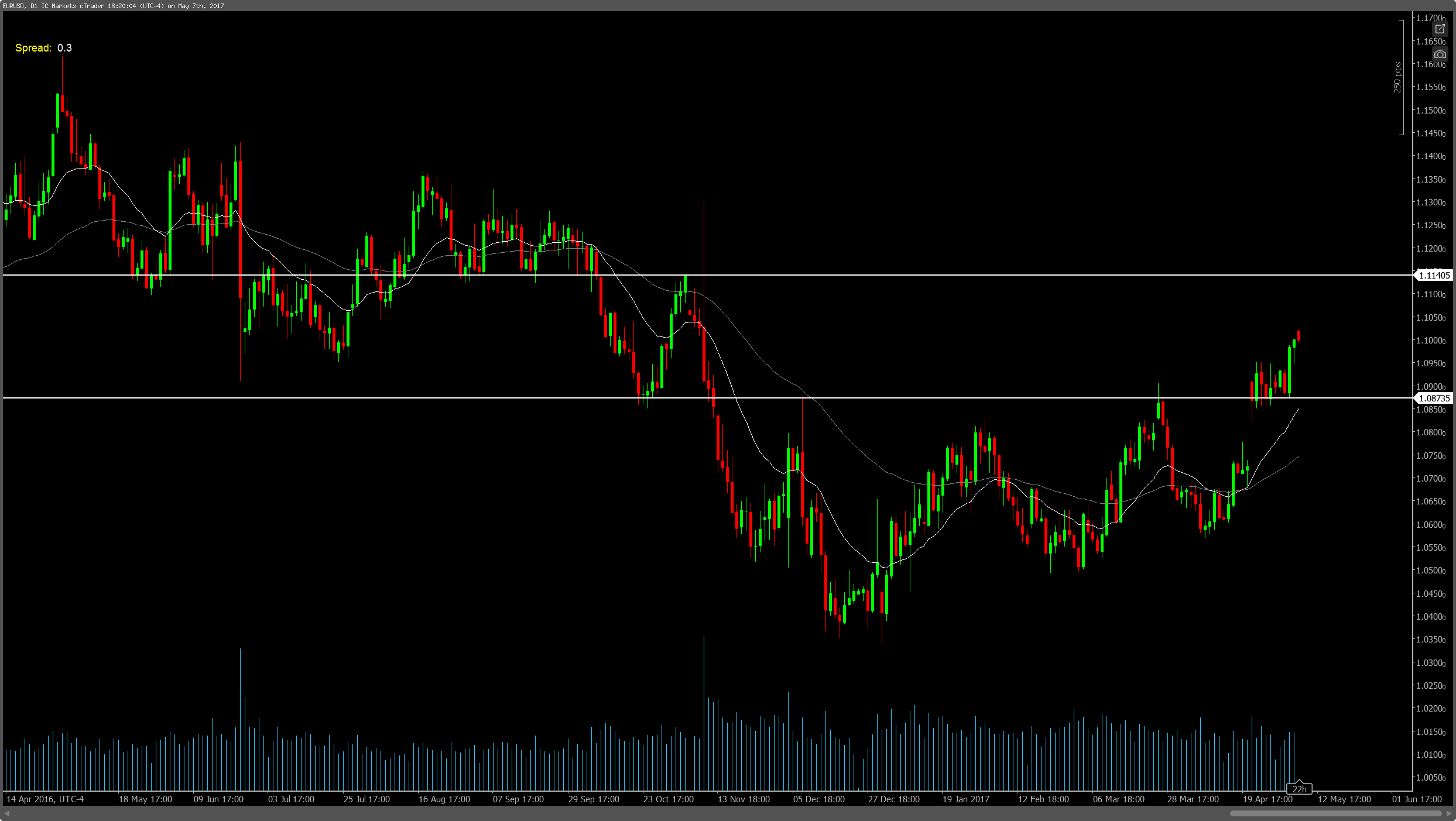This screenshot has width=1456, height=821.
Task: Click the 19 Jan 2017 time axis label
Action: [965, 799]
